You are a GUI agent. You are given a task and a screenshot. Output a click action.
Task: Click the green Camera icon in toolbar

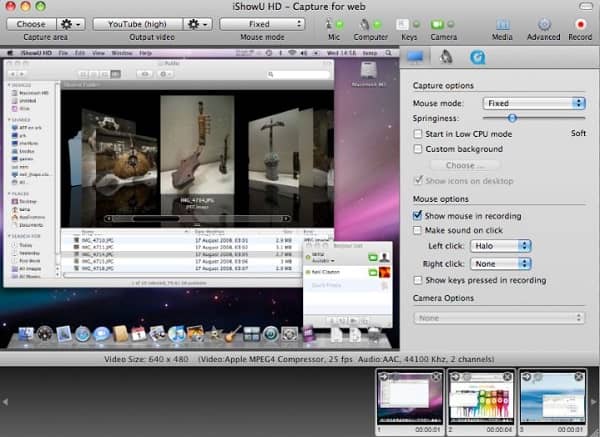(x=437, y=24)
